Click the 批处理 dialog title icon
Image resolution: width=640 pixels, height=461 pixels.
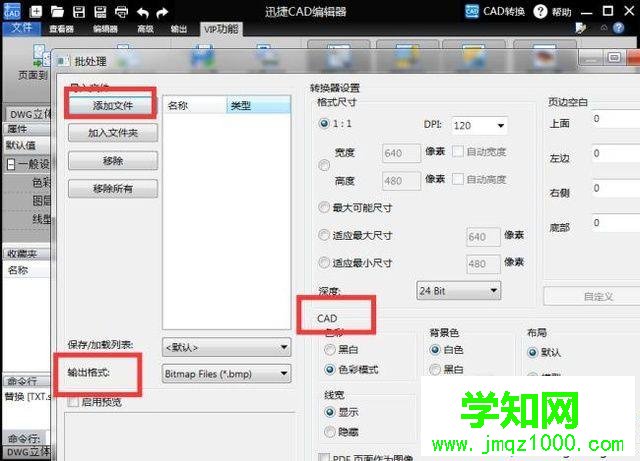(62, 61)
